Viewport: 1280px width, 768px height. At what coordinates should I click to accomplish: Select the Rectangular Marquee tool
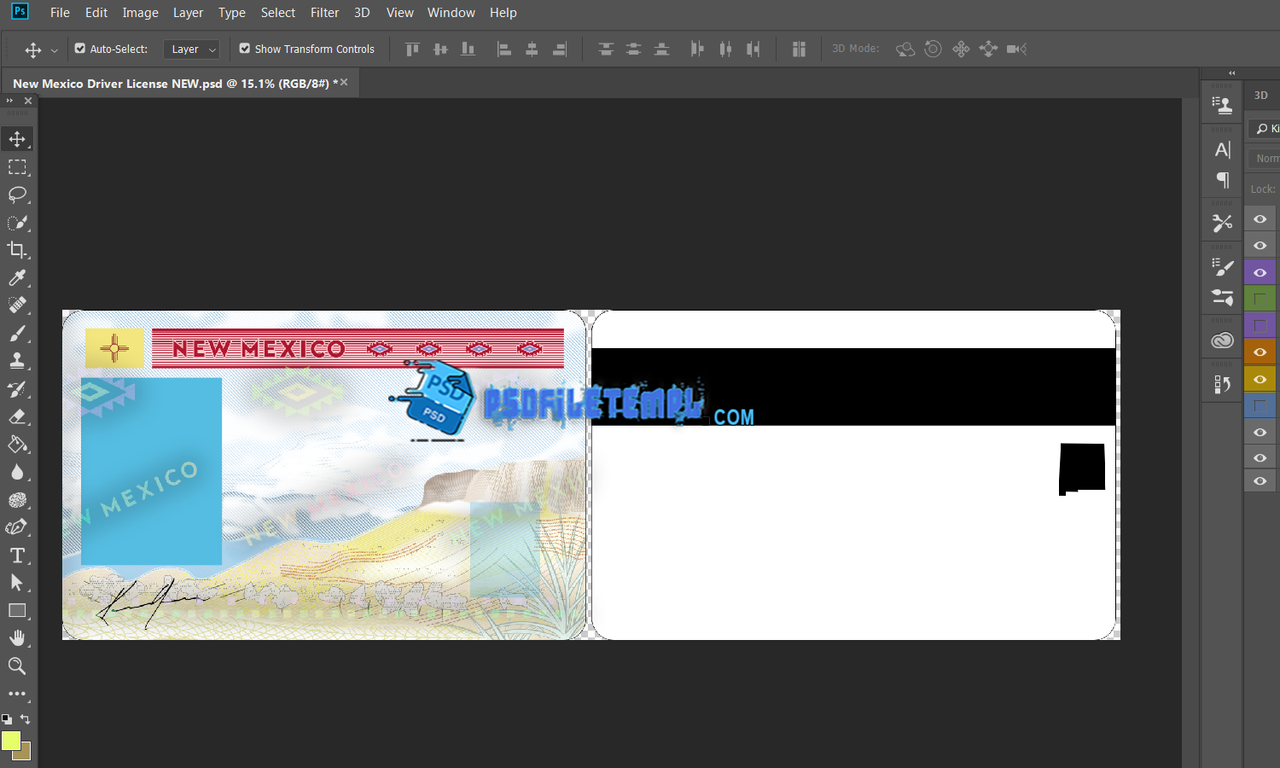17,167
